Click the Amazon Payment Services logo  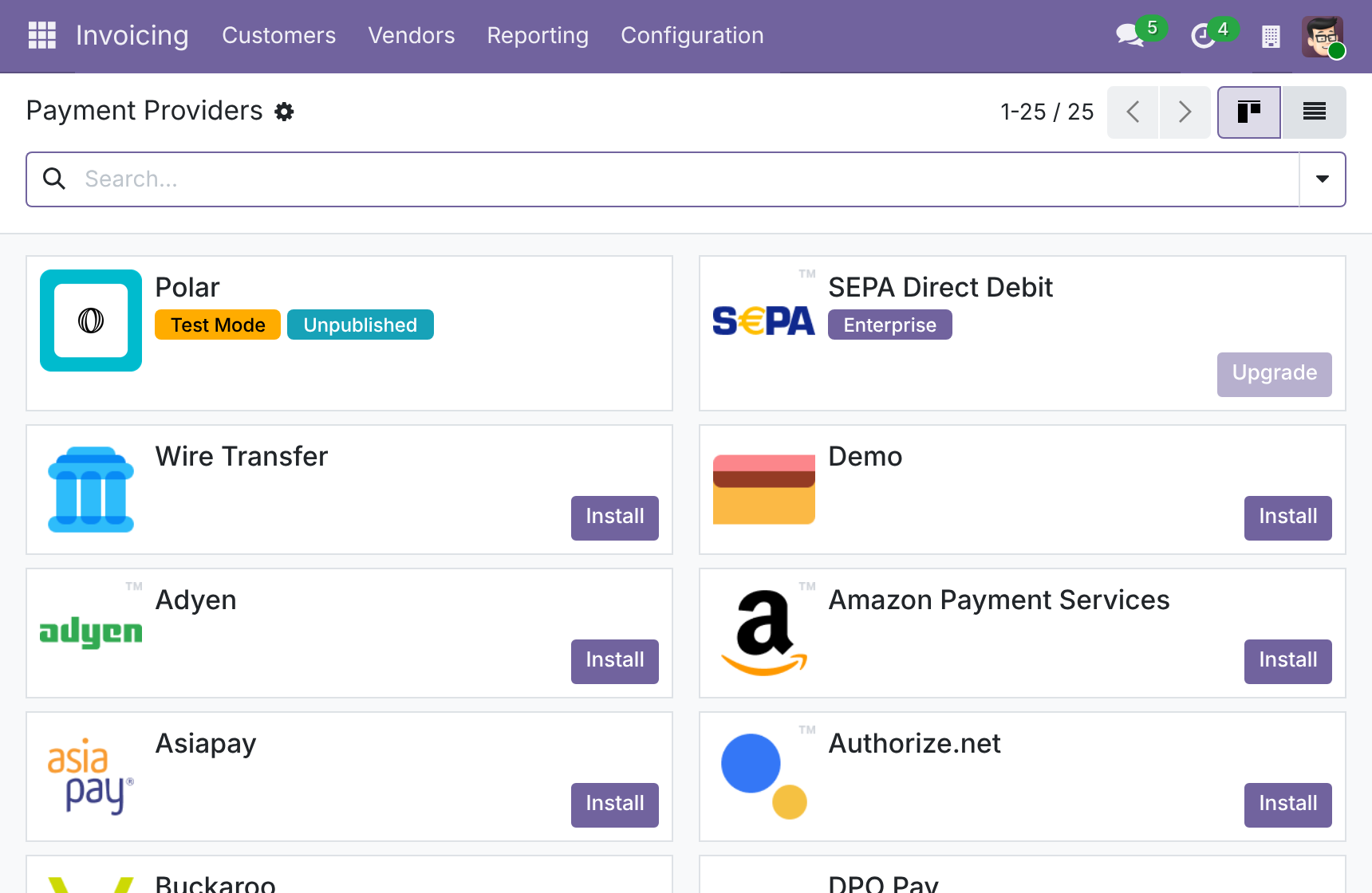point(764,633)
